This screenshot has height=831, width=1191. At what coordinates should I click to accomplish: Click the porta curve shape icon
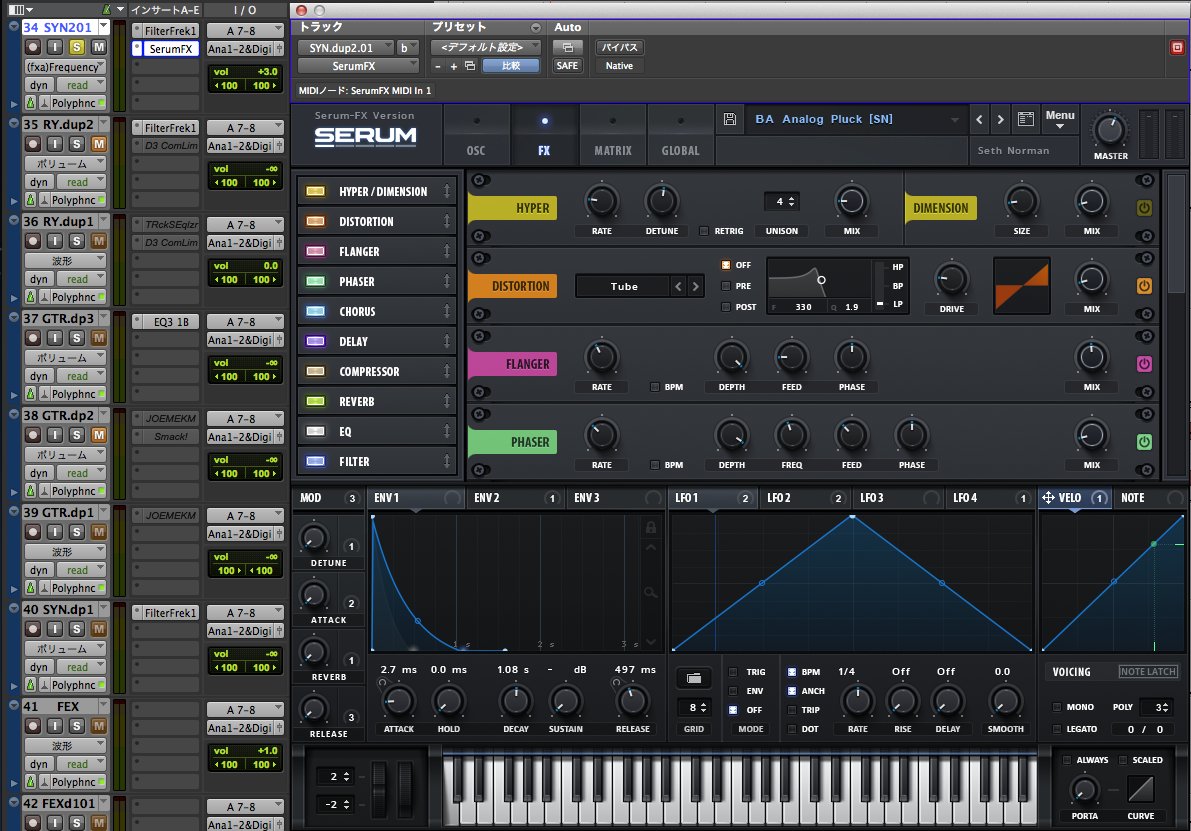[x=1140, y=789]
